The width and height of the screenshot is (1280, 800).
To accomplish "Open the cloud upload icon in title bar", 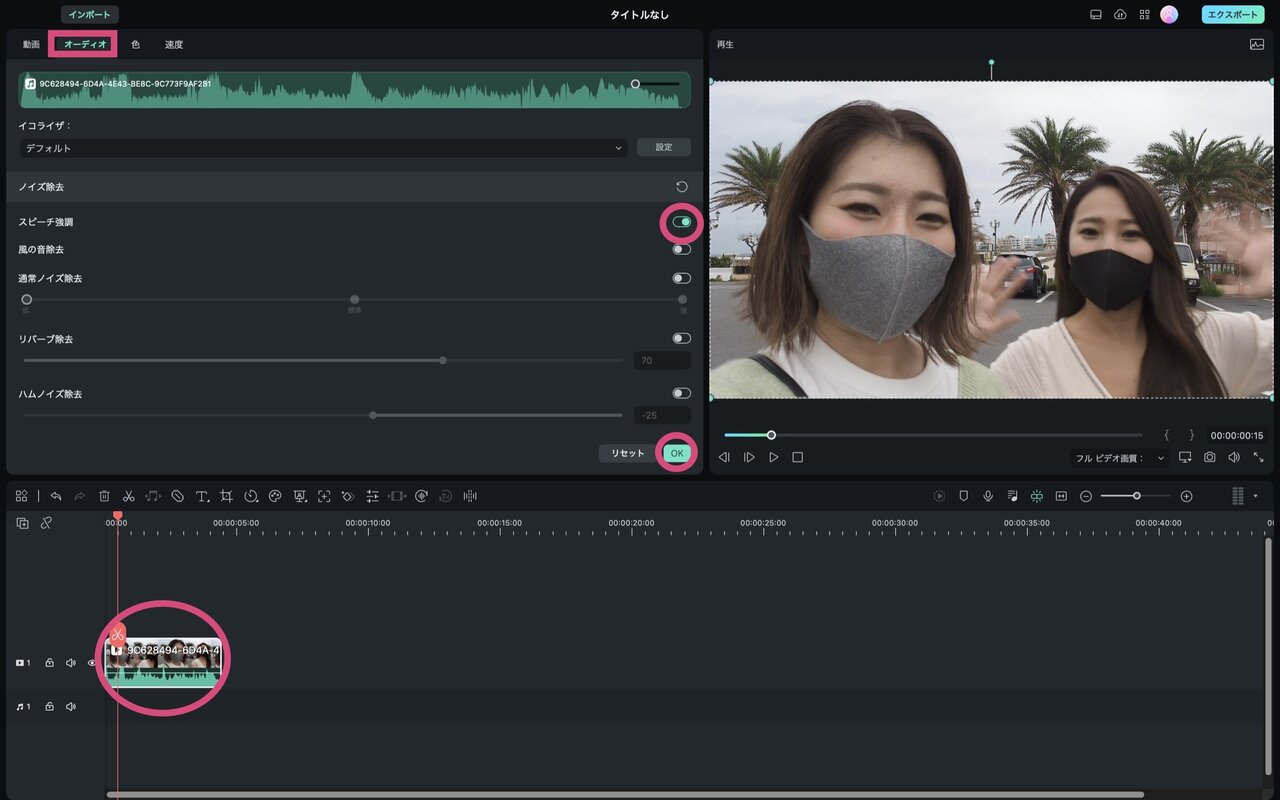I will (x=1120, y=15).
